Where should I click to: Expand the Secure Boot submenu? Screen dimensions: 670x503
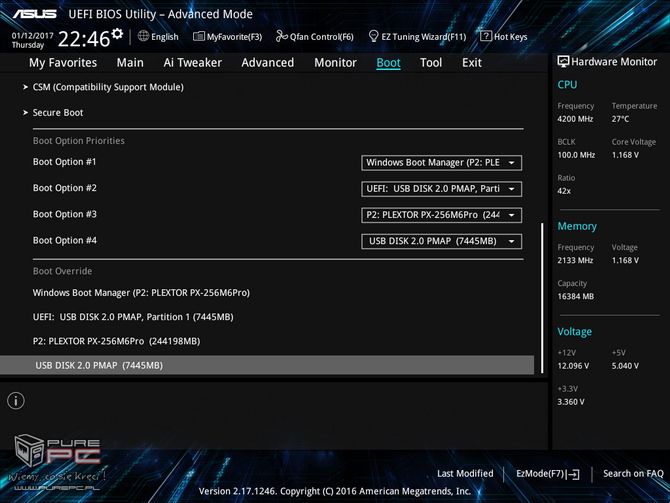tap(58, 113)
